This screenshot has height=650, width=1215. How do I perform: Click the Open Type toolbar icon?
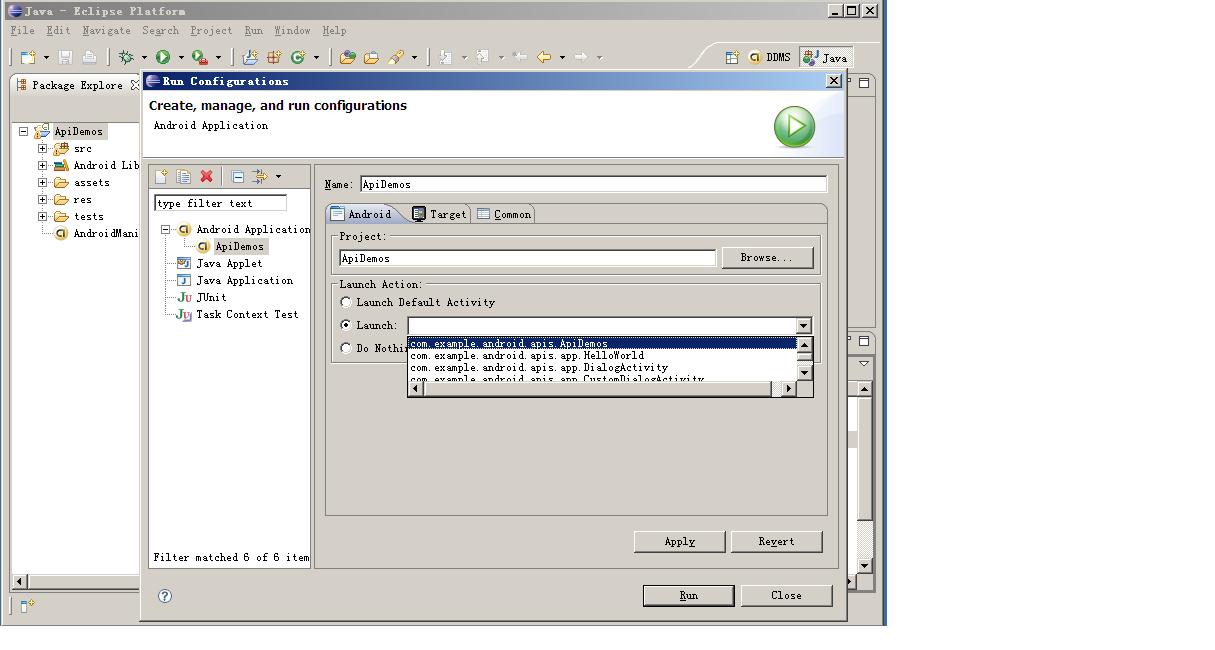pyautogui.click(x=347, y=58)
